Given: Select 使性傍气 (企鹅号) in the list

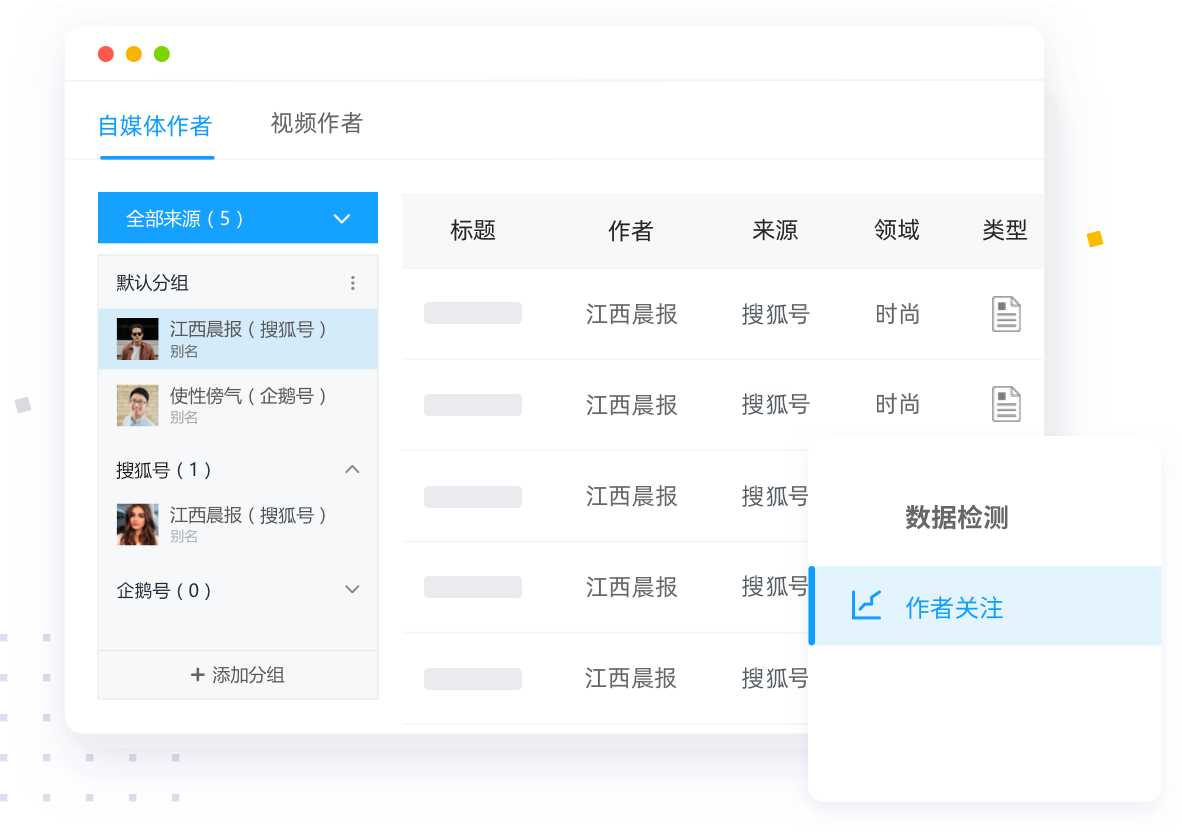Looking at the screenshot, I should point(248,397).
